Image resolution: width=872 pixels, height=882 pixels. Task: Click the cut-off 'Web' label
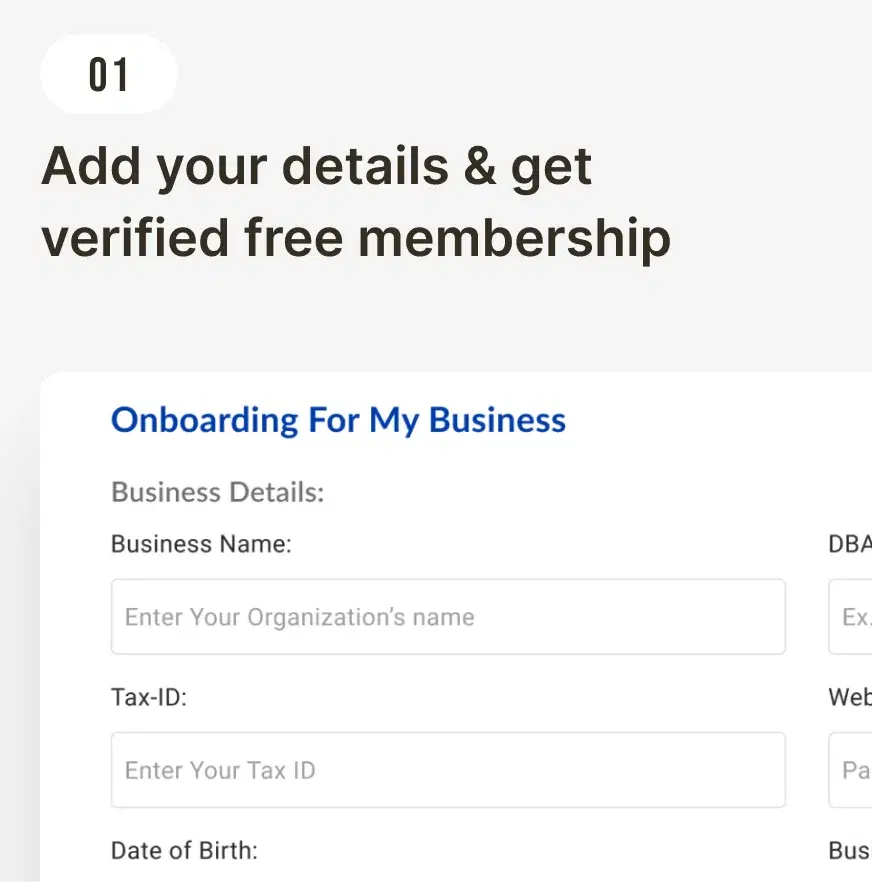(x=850, y=697)
